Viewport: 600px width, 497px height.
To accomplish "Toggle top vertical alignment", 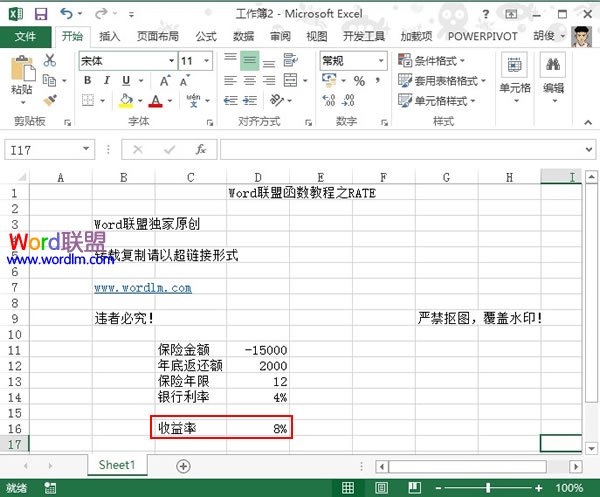I will coord(230,59).
